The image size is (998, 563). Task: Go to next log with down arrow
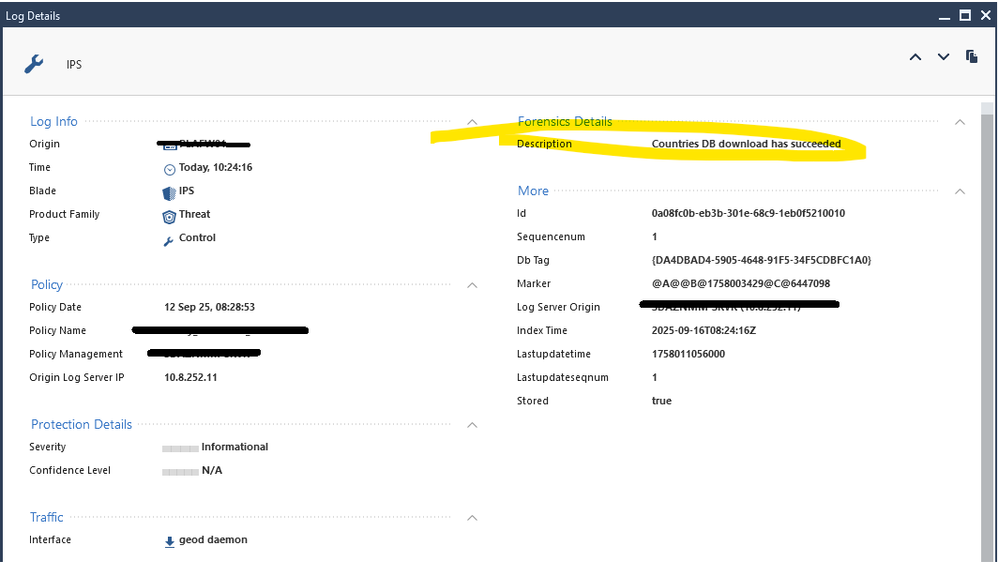pyautogui.click(x=943, y=57)
